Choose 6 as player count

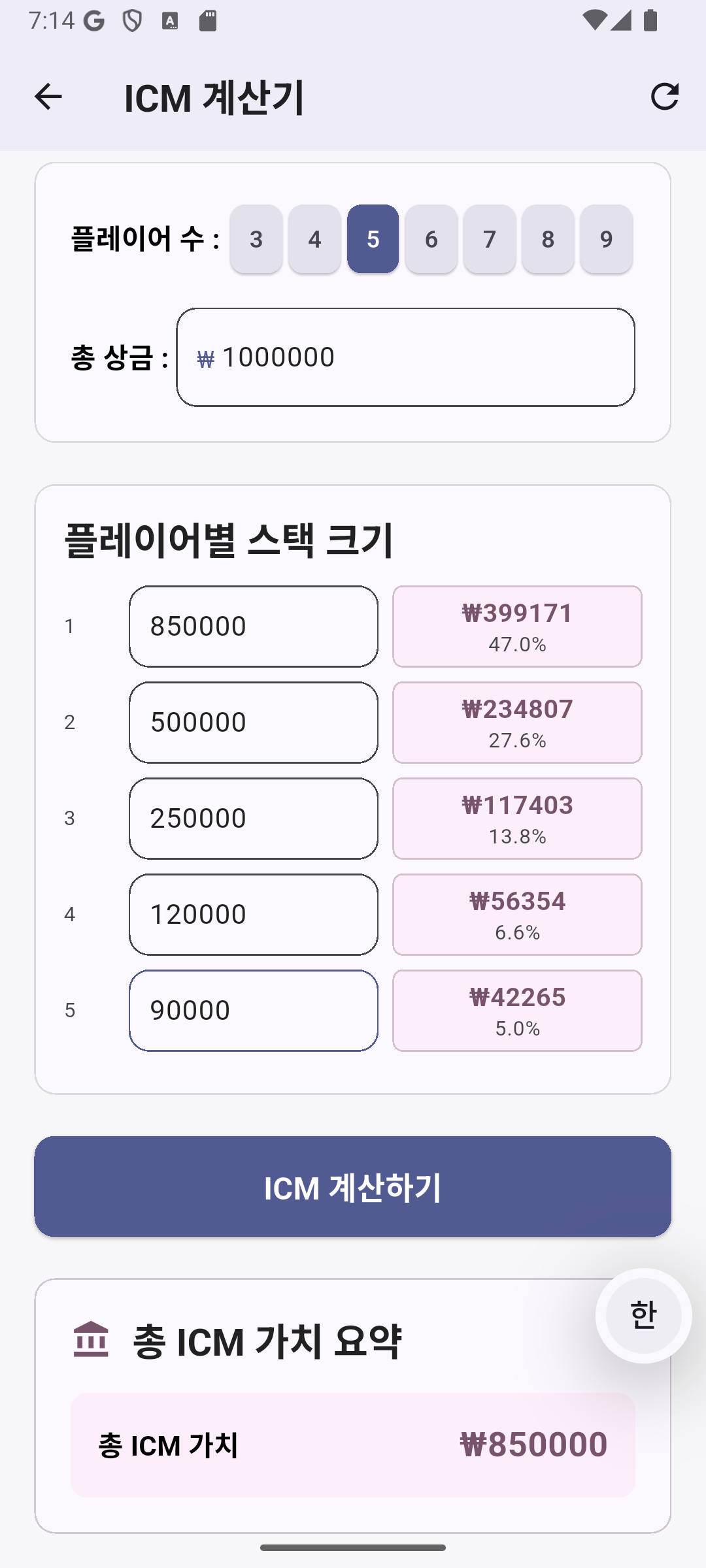click(x=431, y=239)
